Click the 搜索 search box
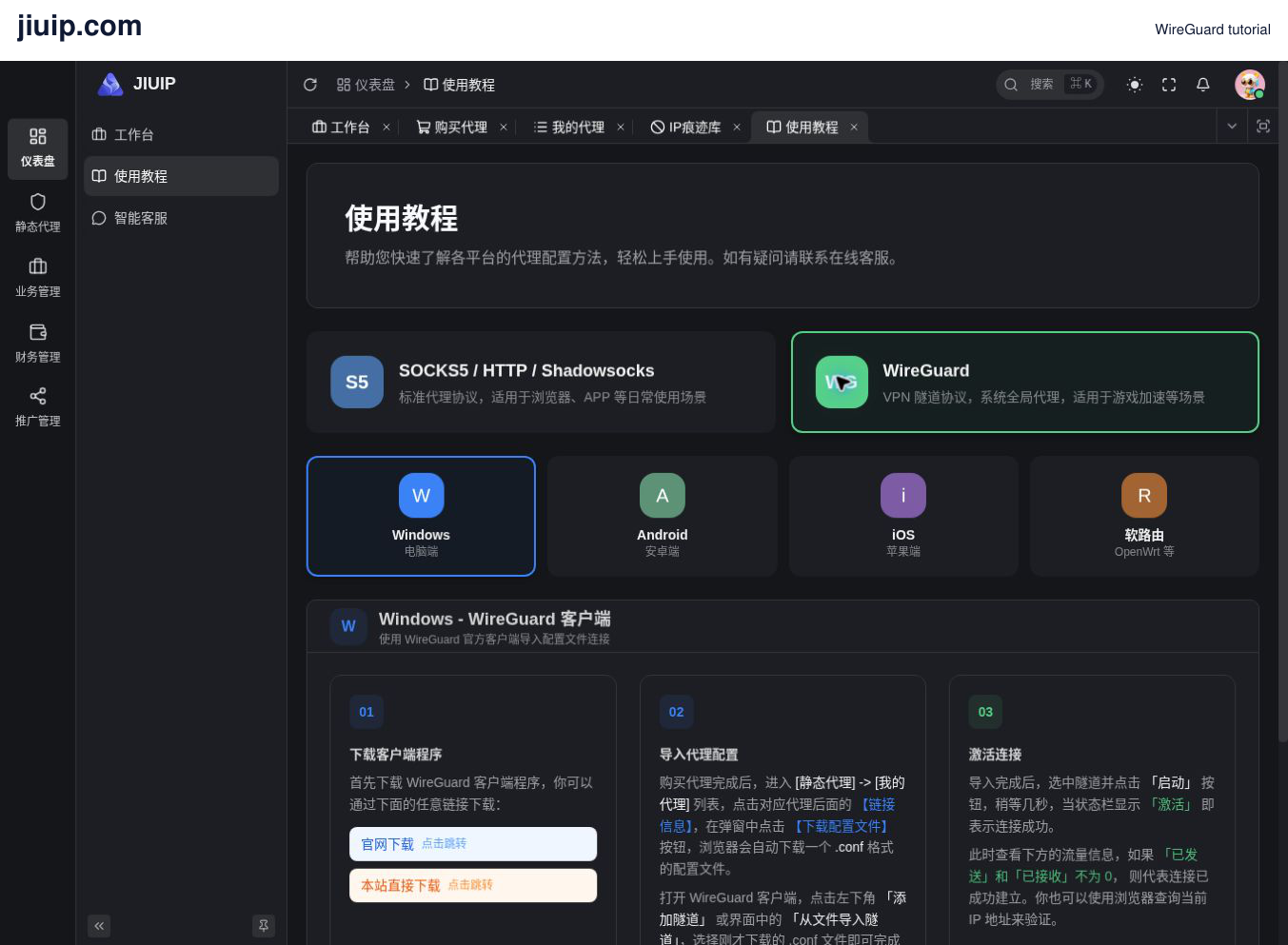 pyautogui.click(x=1050, y=85)
